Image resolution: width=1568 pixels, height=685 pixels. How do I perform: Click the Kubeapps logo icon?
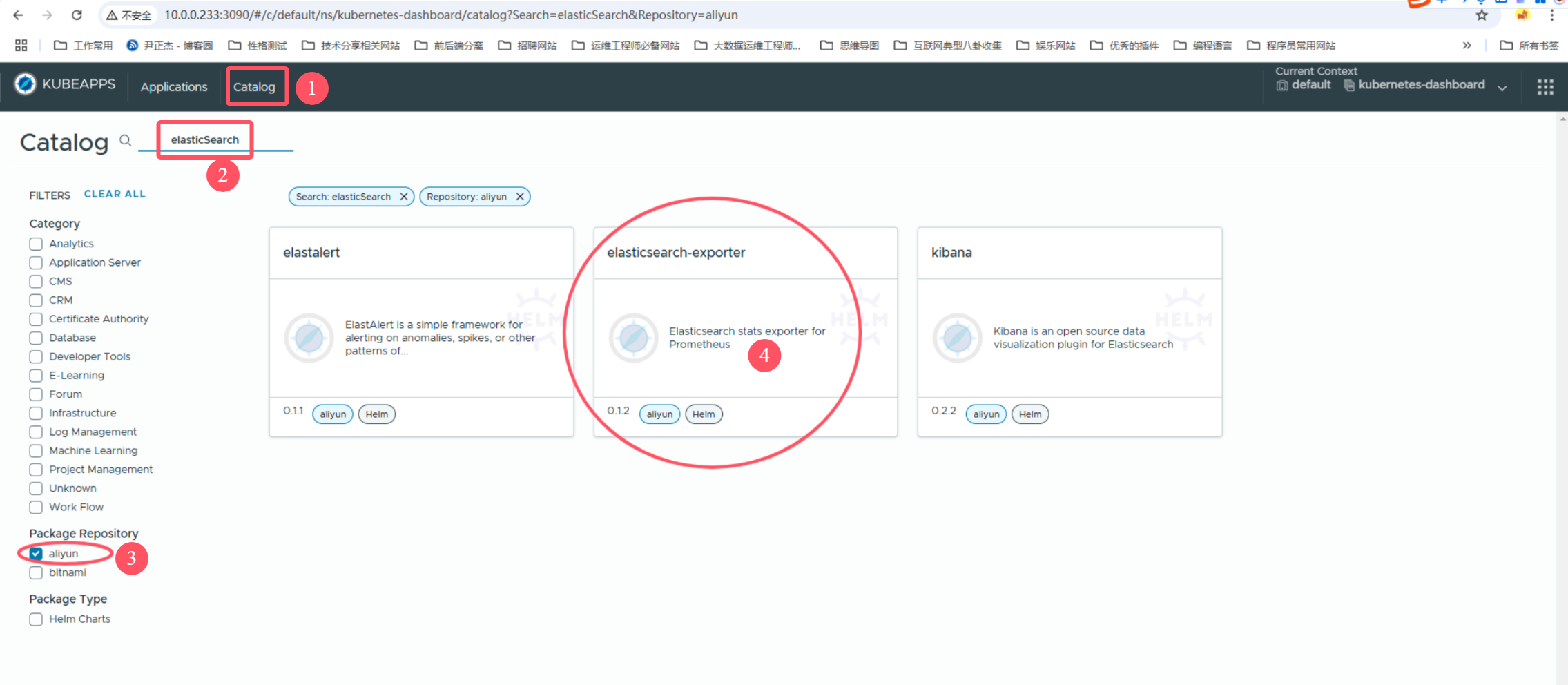pos(26,84)
